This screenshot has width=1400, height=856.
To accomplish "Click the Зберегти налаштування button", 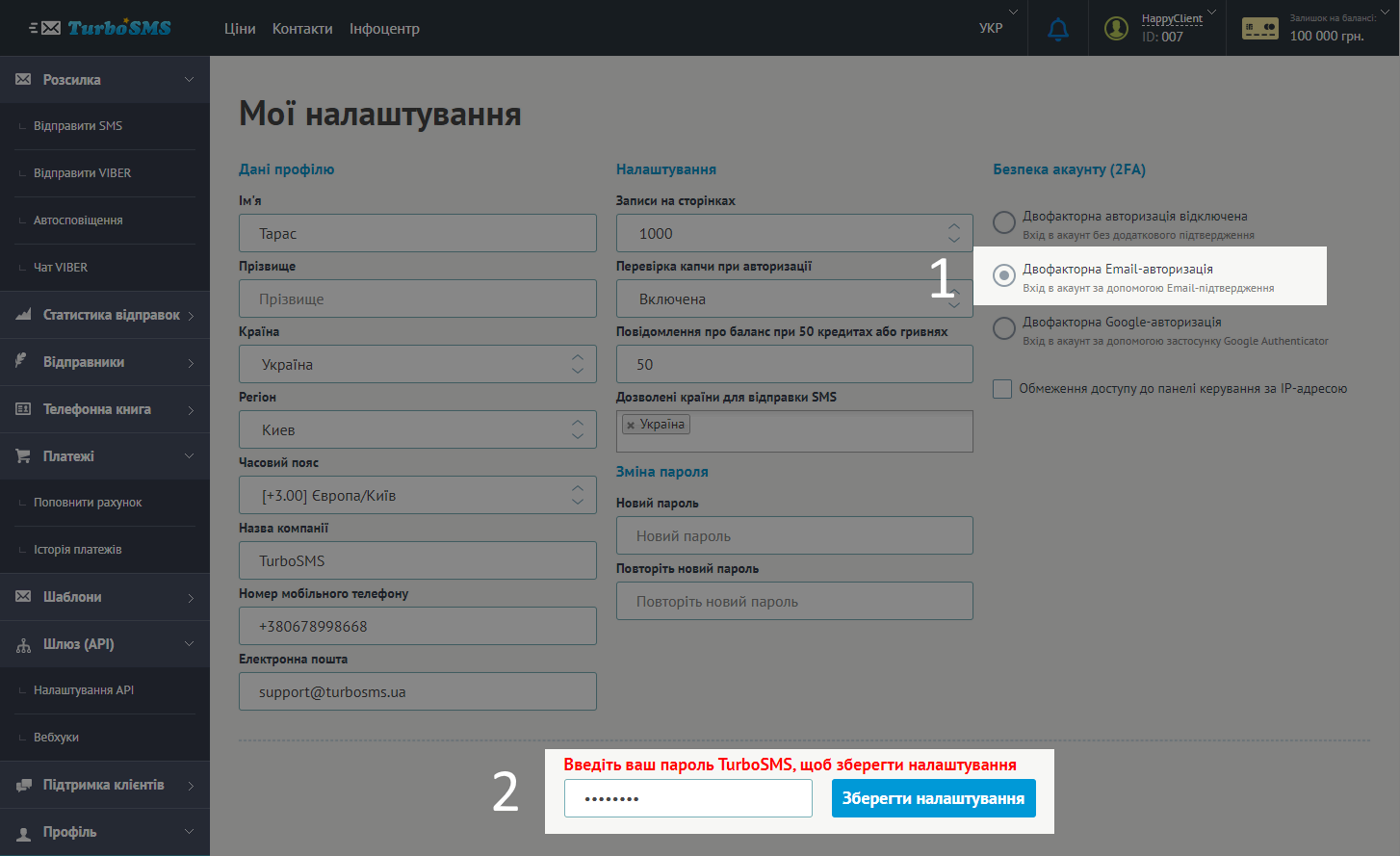I will tap(934, 798).
